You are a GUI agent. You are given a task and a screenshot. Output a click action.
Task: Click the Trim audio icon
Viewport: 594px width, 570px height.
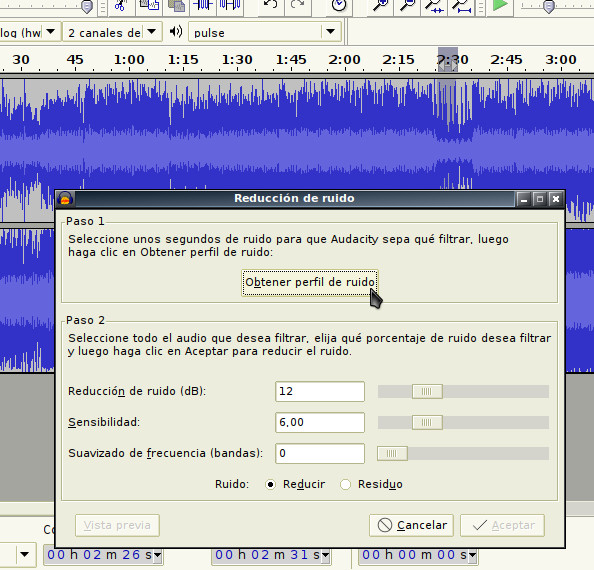tap(203, 5)
